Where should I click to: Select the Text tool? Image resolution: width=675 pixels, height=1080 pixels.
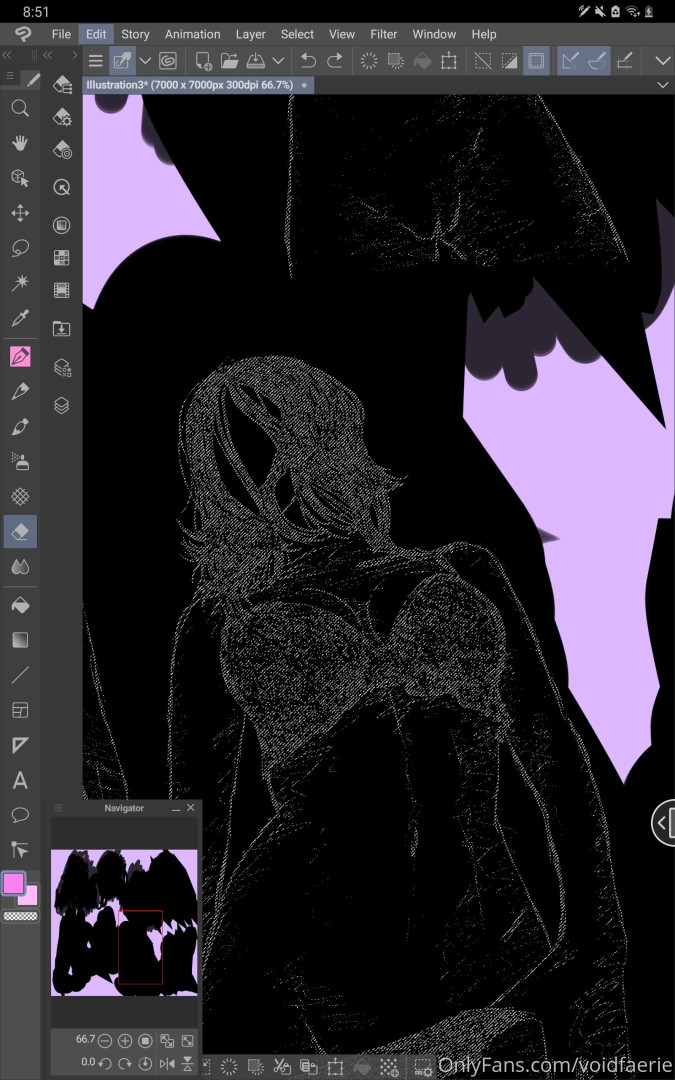pyautogui.click(x=20, y=780)
